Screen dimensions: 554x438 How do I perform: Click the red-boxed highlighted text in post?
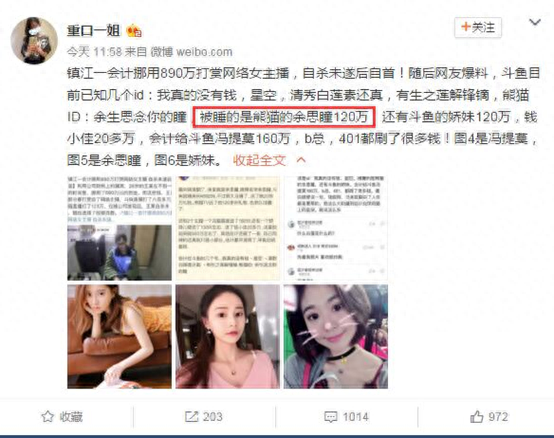tap(283, 117)
